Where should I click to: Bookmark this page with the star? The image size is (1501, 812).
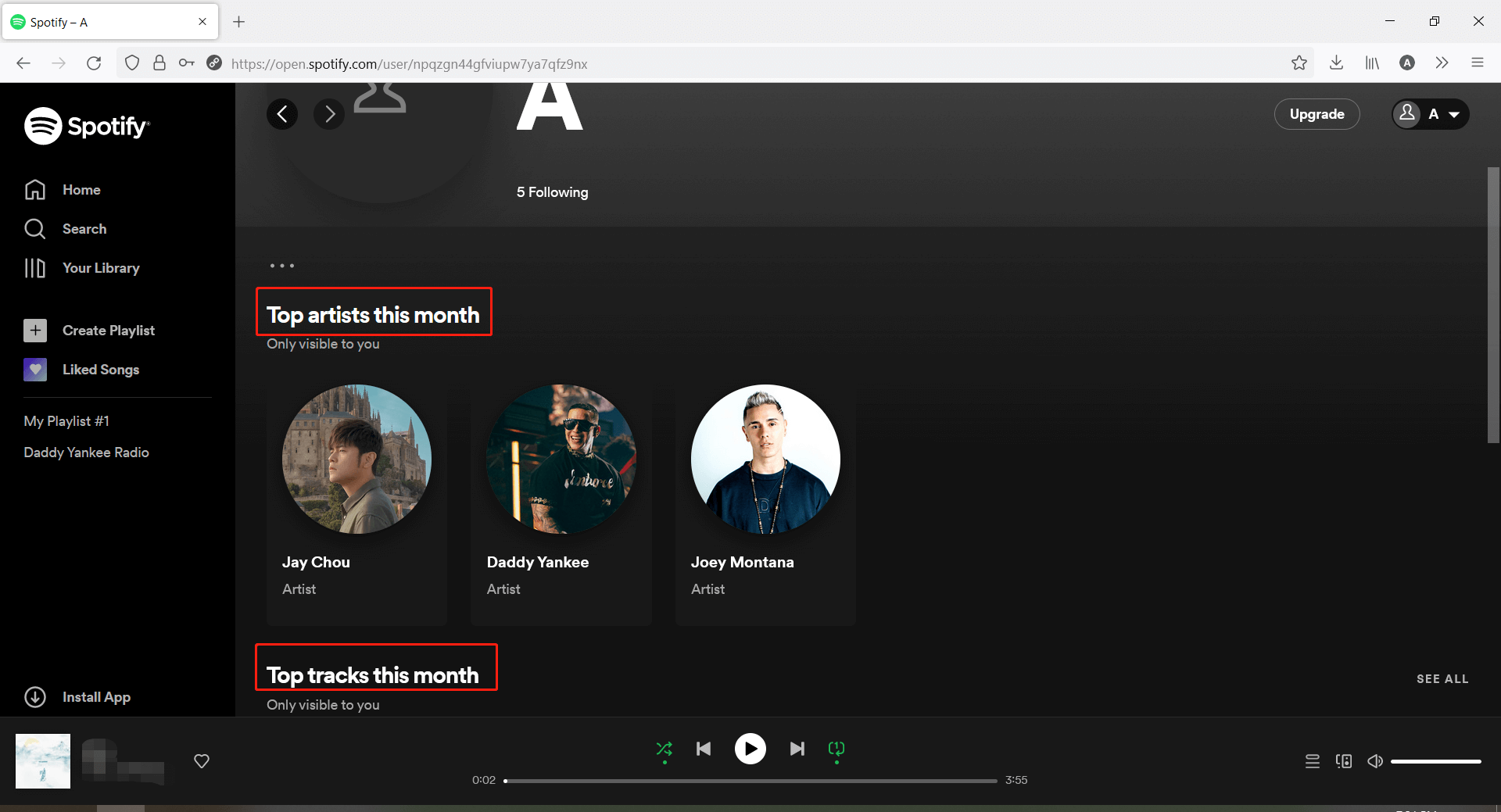[x=1299, y=63]
